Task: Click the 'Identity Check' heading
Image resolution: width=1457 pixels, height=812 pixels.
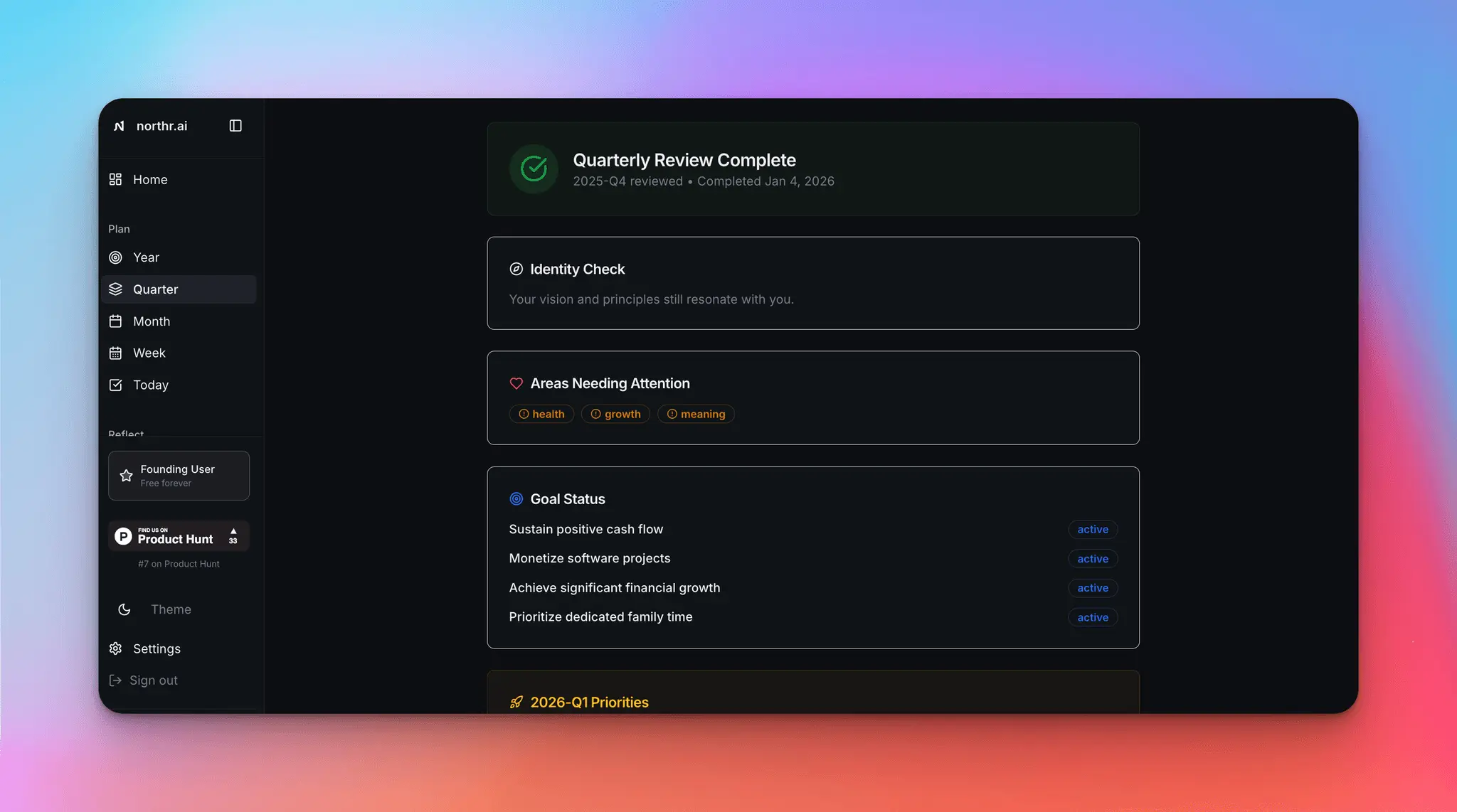Action: tap(578, 269)
